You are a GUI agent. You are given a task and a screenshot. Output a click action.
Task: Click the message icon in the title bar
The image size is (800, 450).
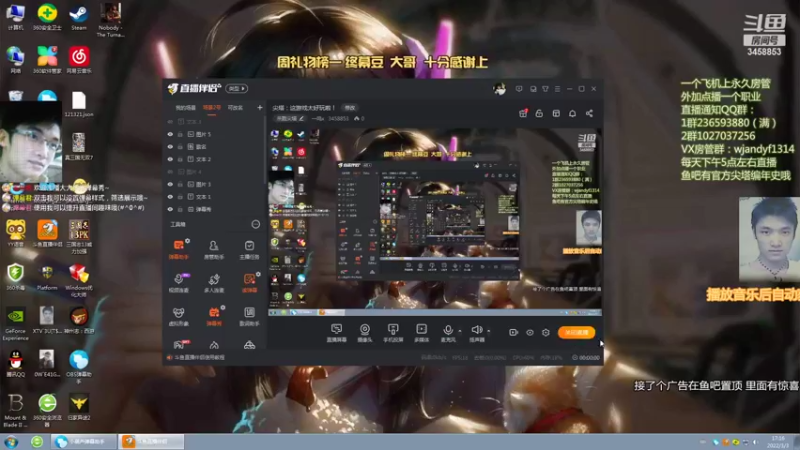519,89
